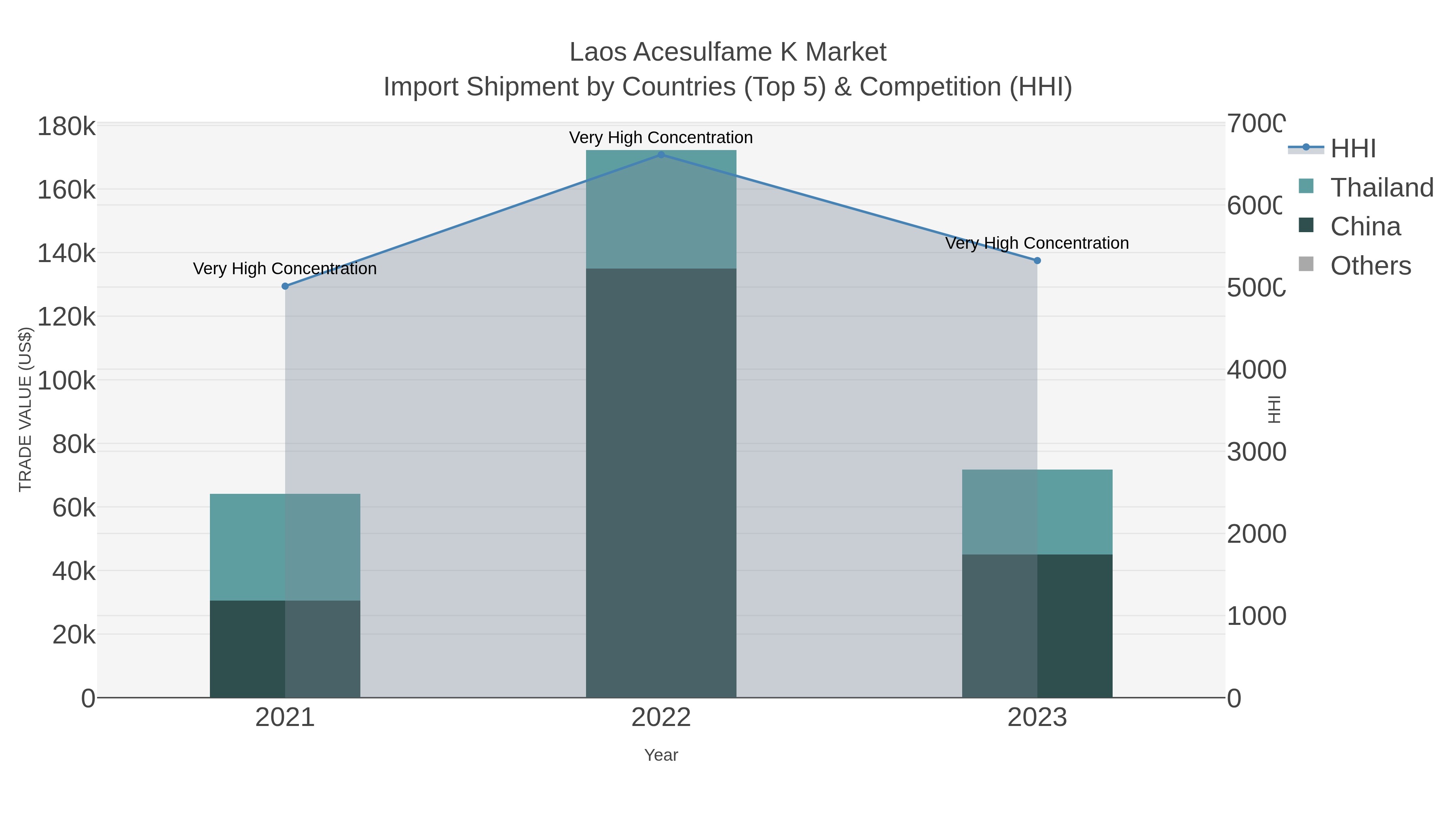Click Very High Concentration label above 2023
Screen dimensions: 1456x819
pos(1037,243)
